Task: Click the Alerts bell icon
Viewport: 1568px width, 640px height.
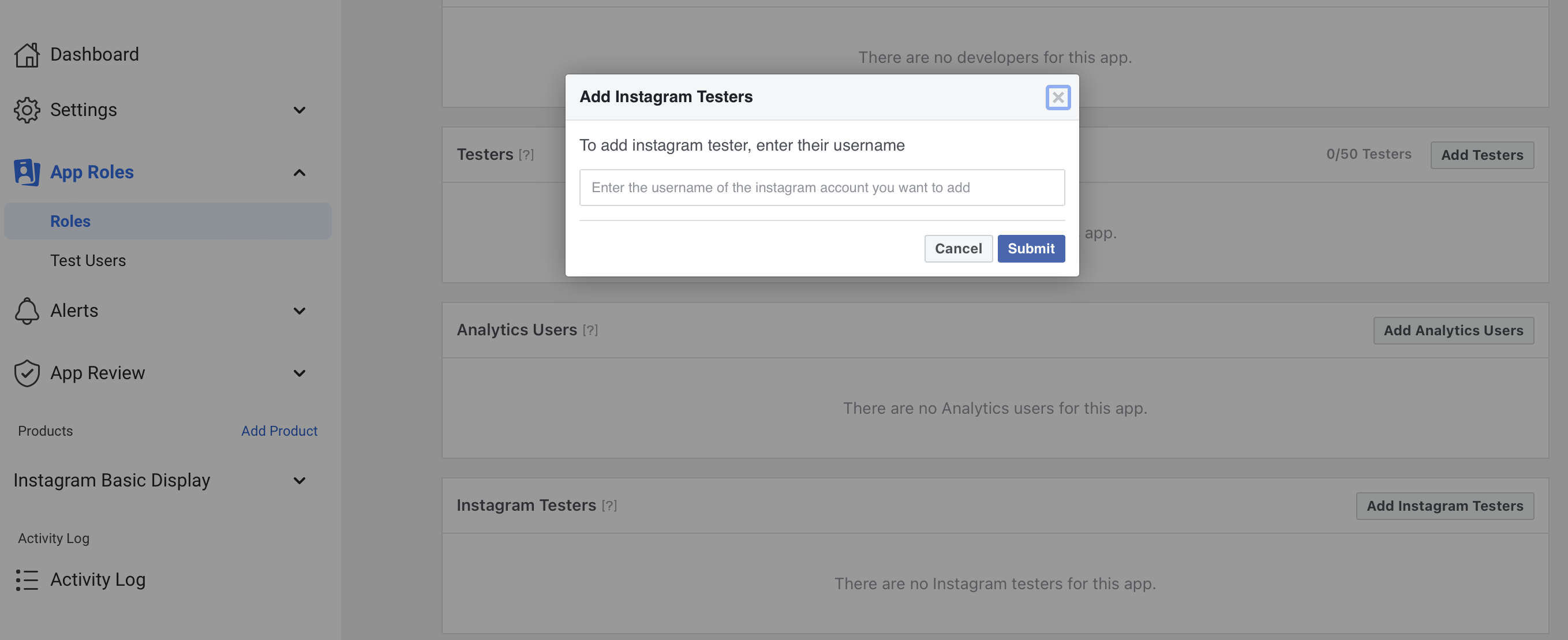Action: tap(27, 310)
